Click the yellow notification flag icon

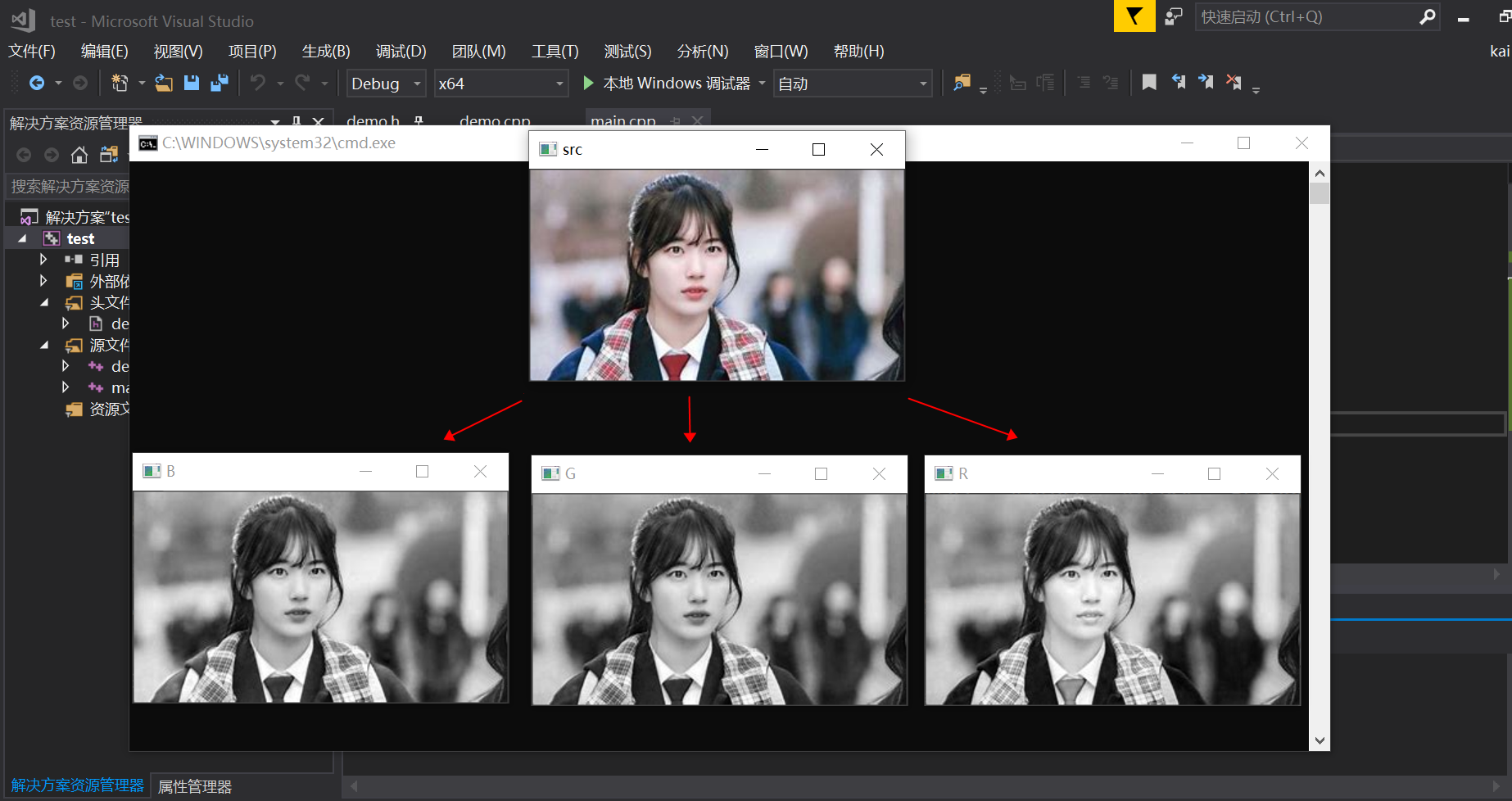click(1134, 16)
